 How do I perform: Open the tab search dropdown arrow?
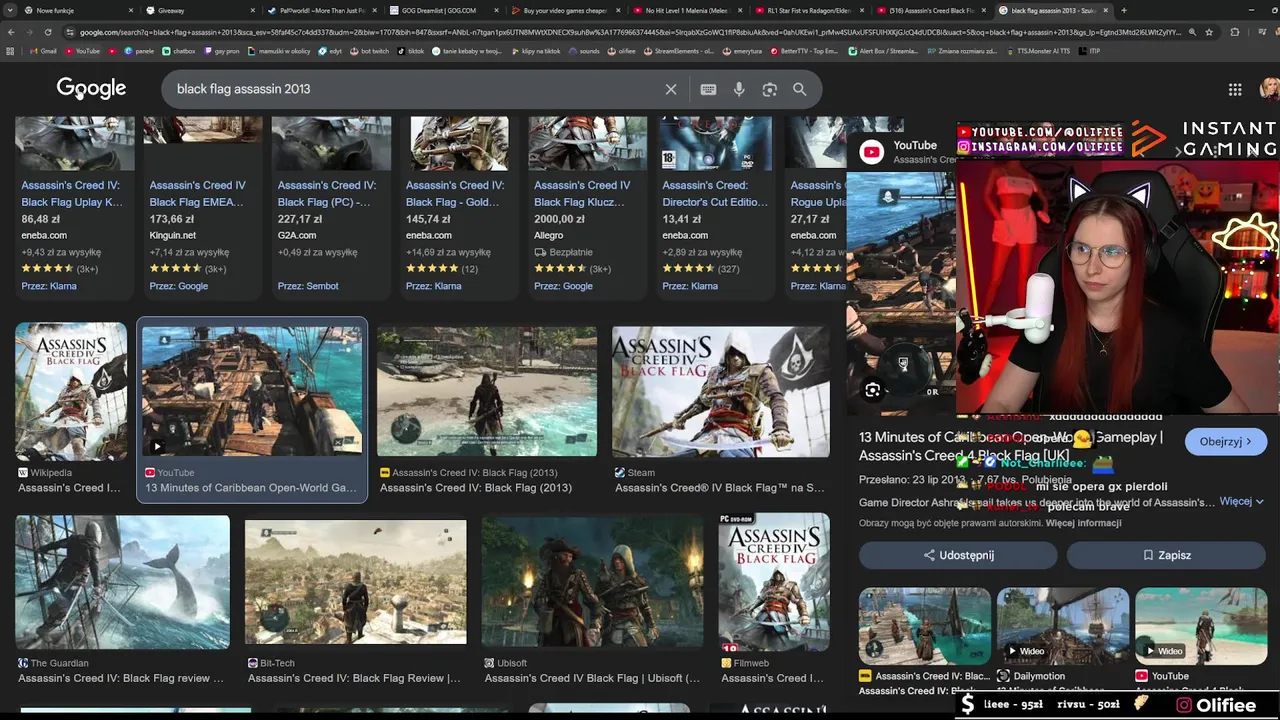click(x=10, y=10)
